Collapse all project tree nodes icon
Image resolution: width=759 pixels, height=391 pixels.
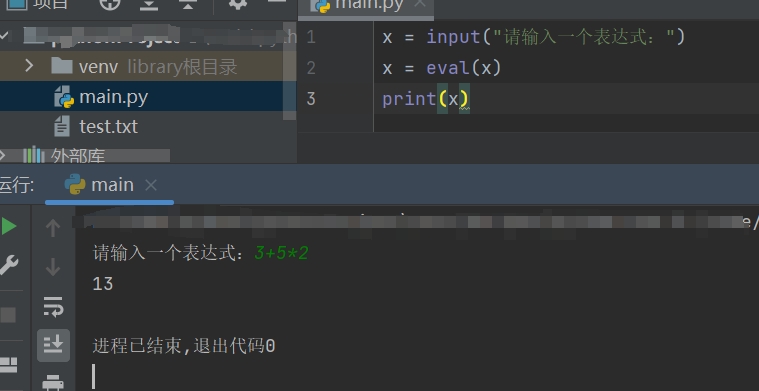click(x=187, y=4)
